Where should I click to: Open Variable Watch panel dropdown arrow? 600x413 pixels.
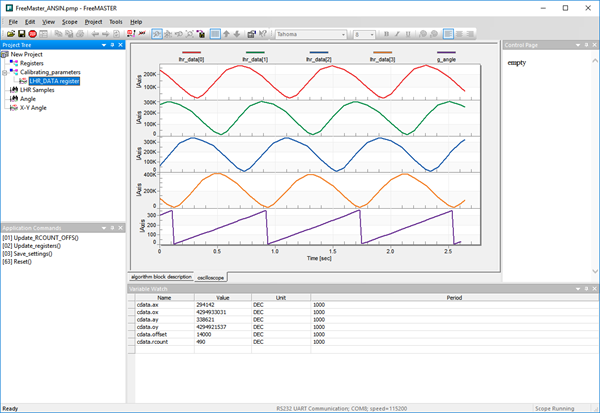click(578, 289)
